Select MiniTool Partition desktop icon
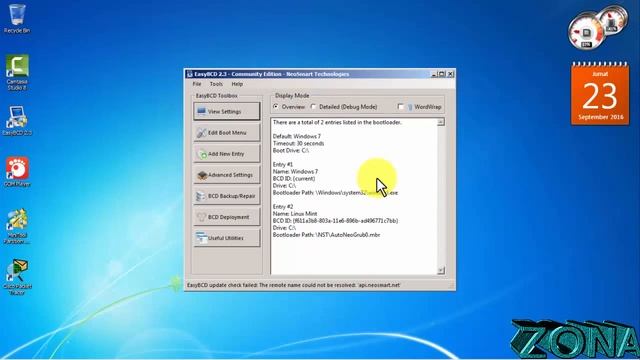This screenshot has height=360, width=640. [17, 227]
